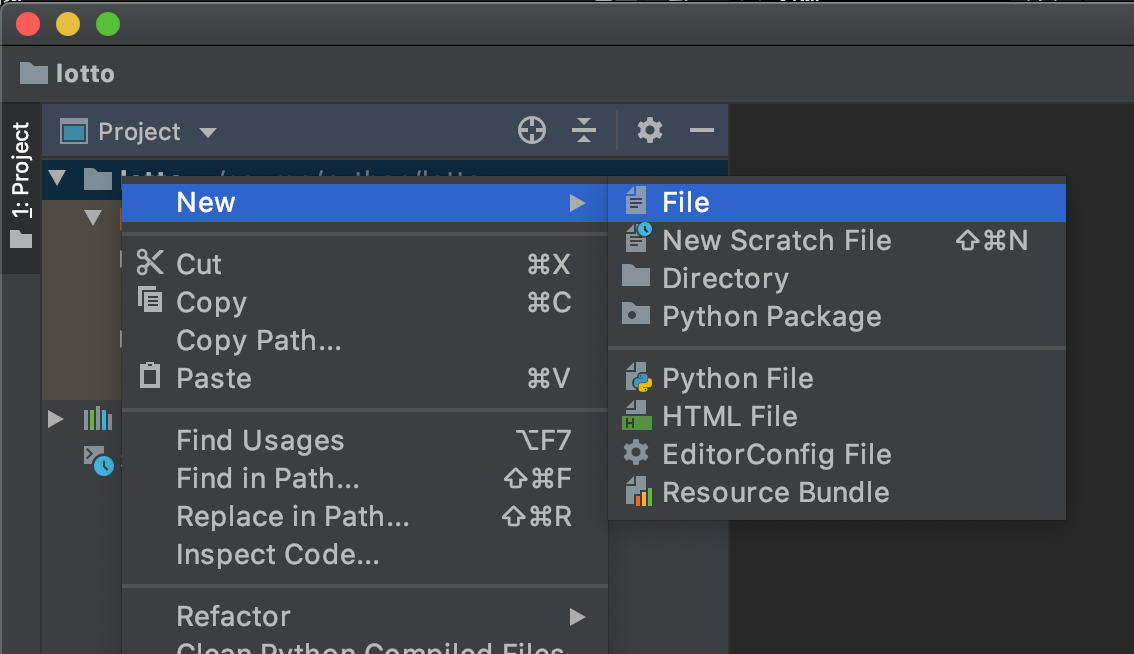
Task: Choose Inspect Code... from the context menu
Action: (277, 554)
